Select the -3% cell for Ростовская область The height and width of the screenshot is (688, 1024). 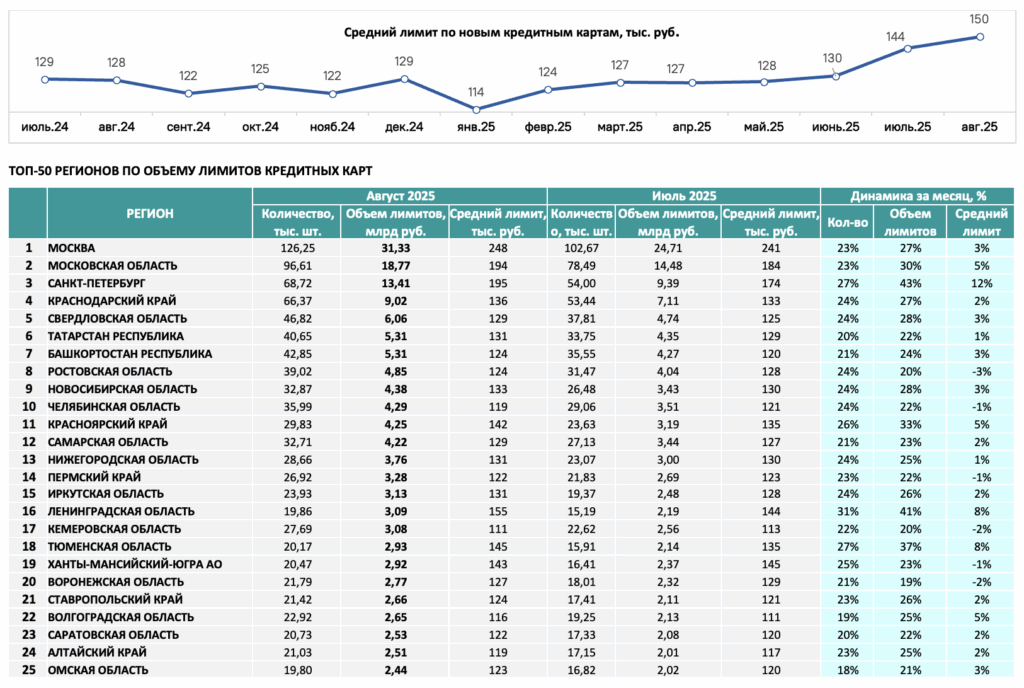981,371
